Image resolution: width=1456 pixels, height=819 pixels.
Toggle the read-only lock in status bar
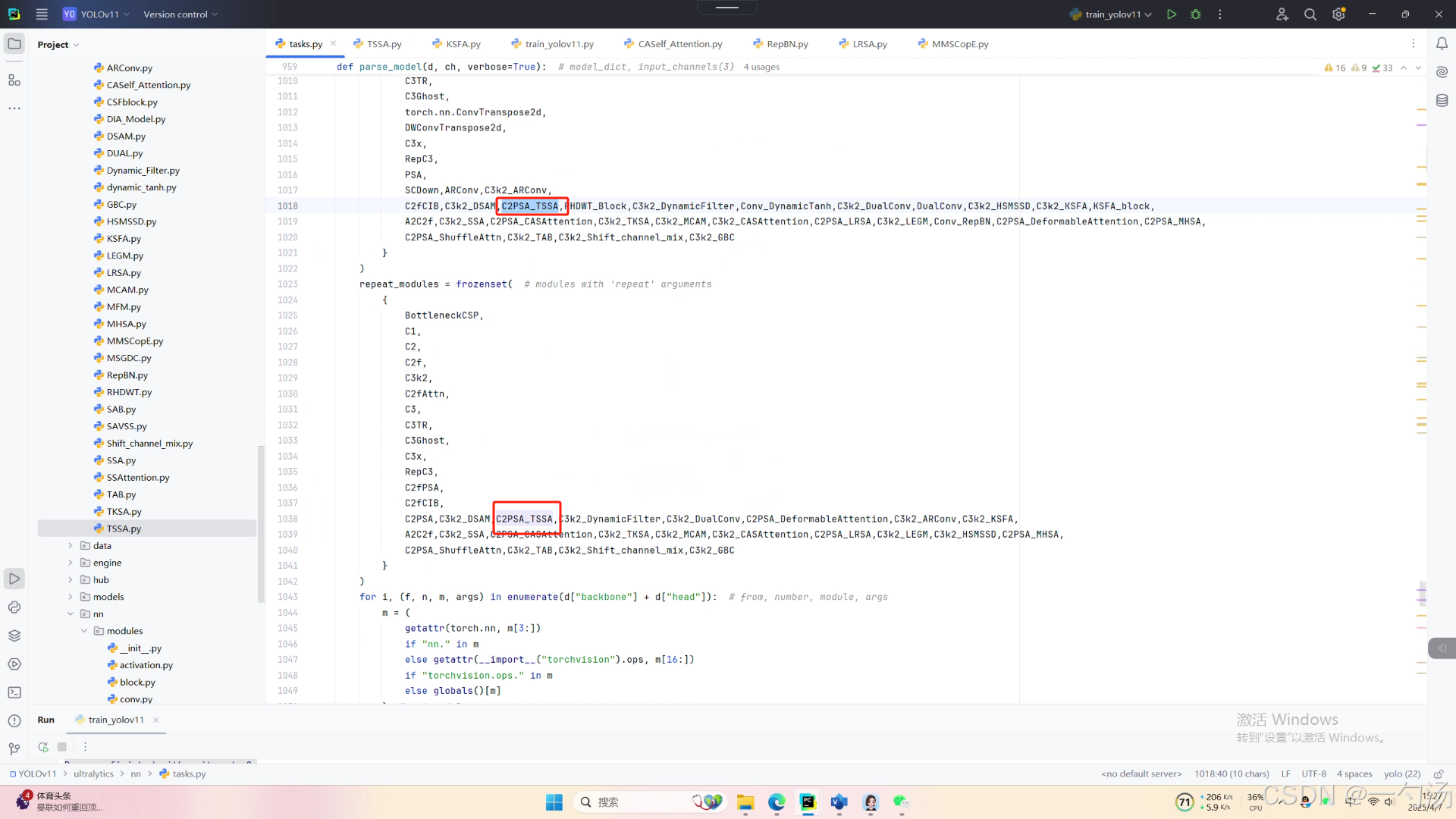pyautogui.click(x=1438, y=774)
